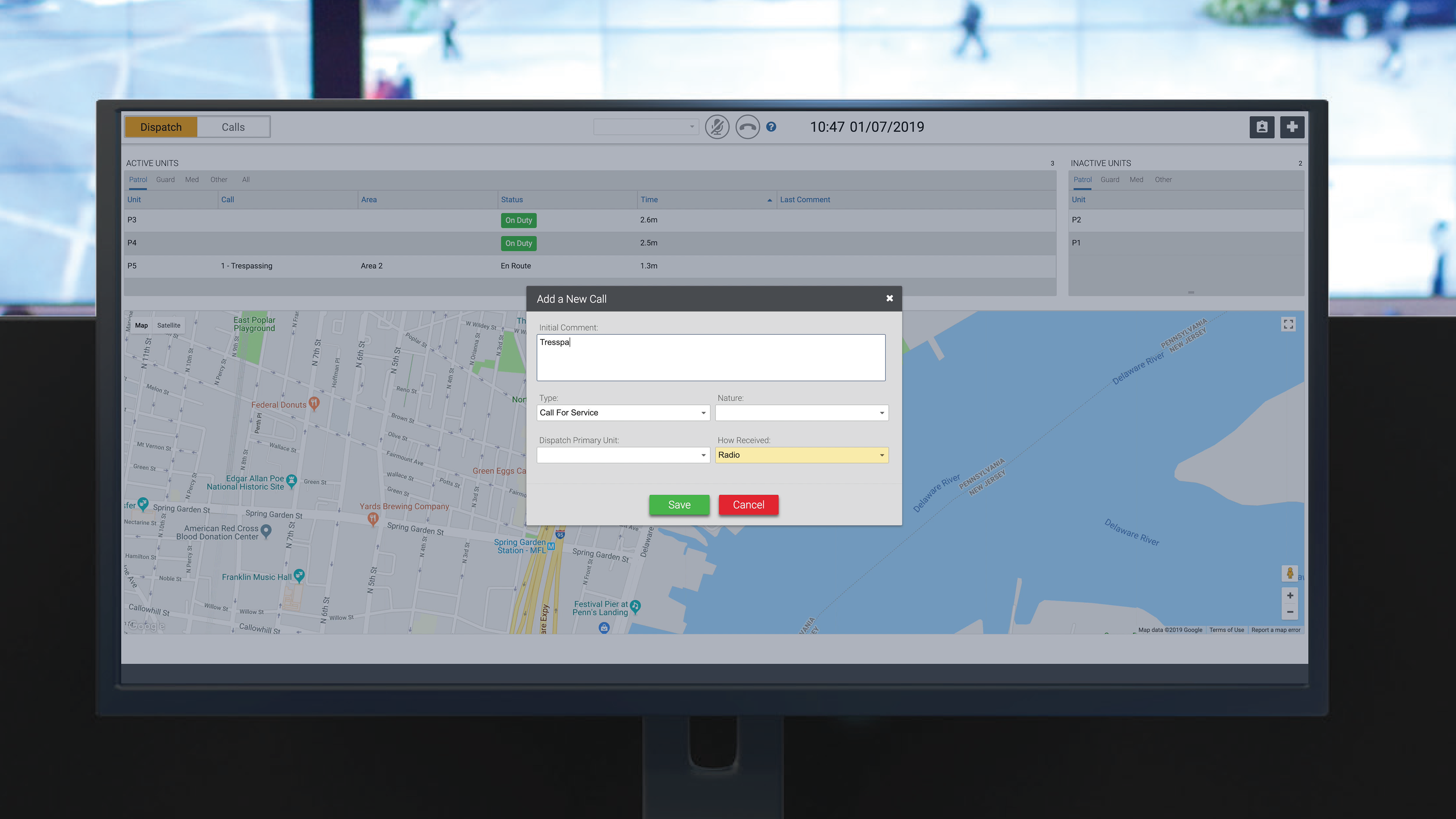Open the contact card icon button
The image size is (1456, 819).
point(1261,127)
